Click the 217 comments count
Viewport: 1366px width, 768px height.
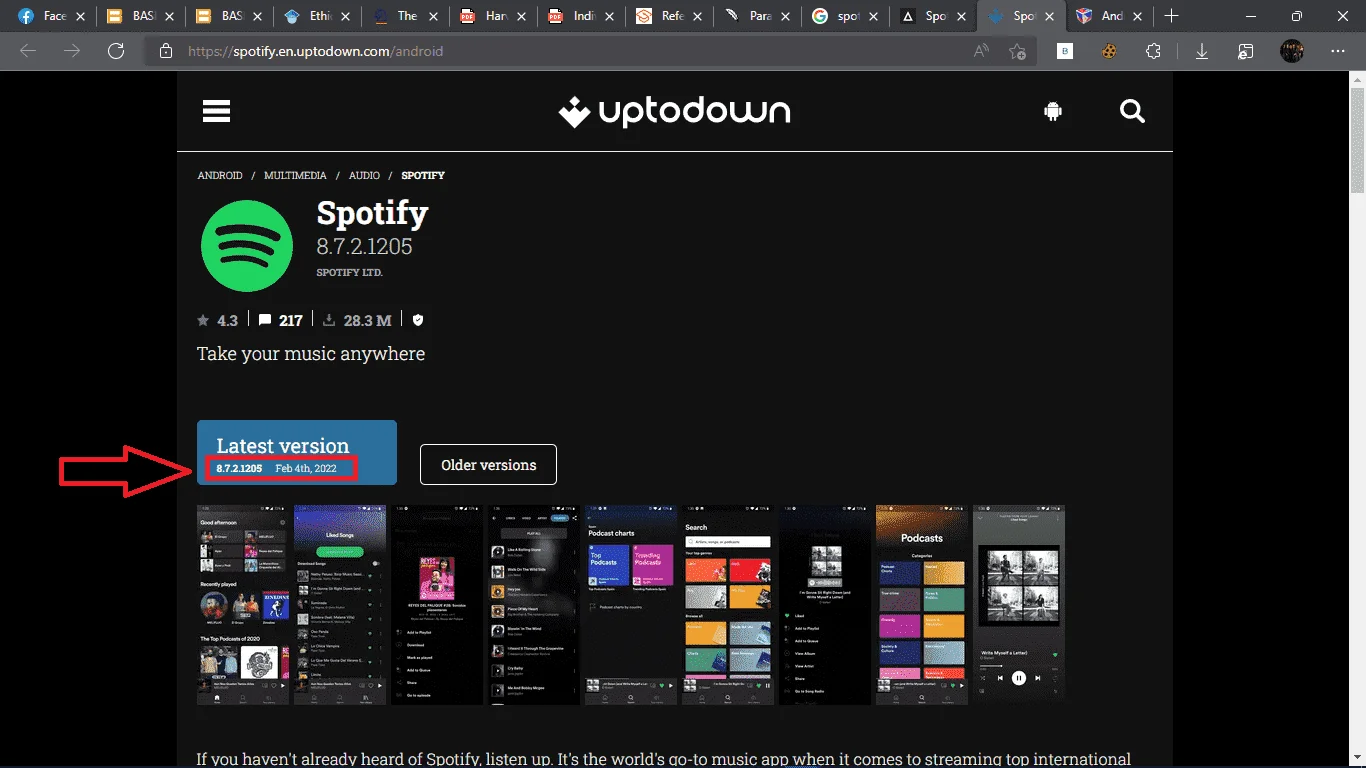(291, 320)
